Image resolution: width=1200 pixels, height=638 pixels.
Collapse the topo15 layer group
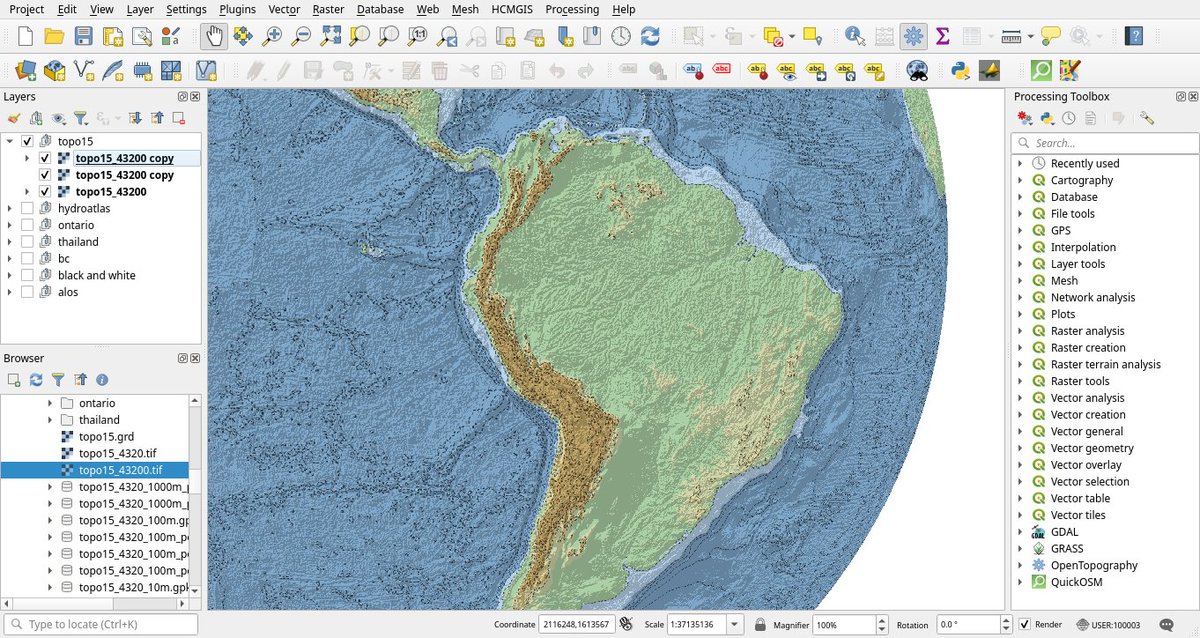pyautogui.click(x=9, y=142)
